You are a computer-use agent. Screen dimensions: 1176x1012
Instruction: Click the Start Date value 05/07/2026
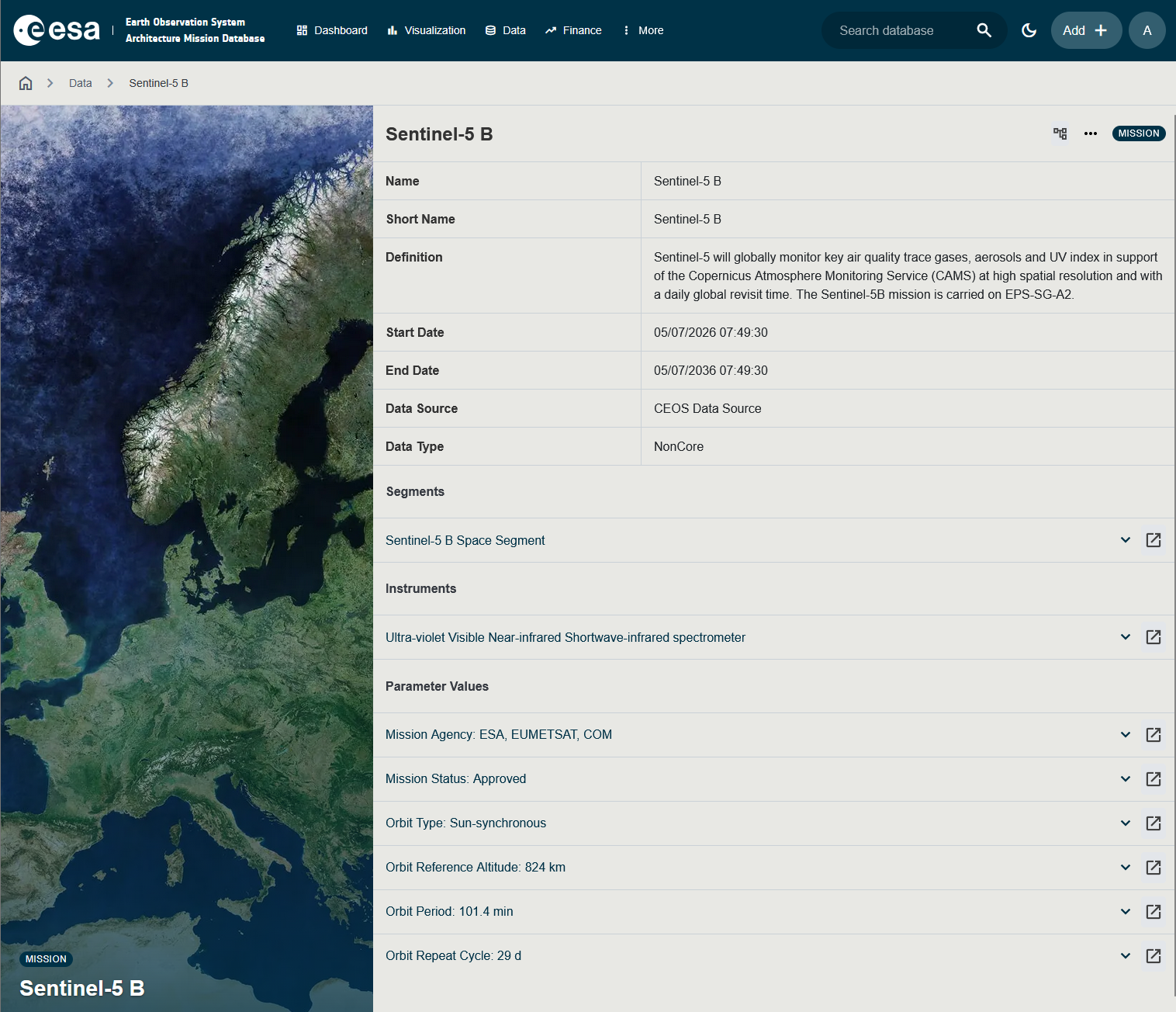[x=711, y=332]
